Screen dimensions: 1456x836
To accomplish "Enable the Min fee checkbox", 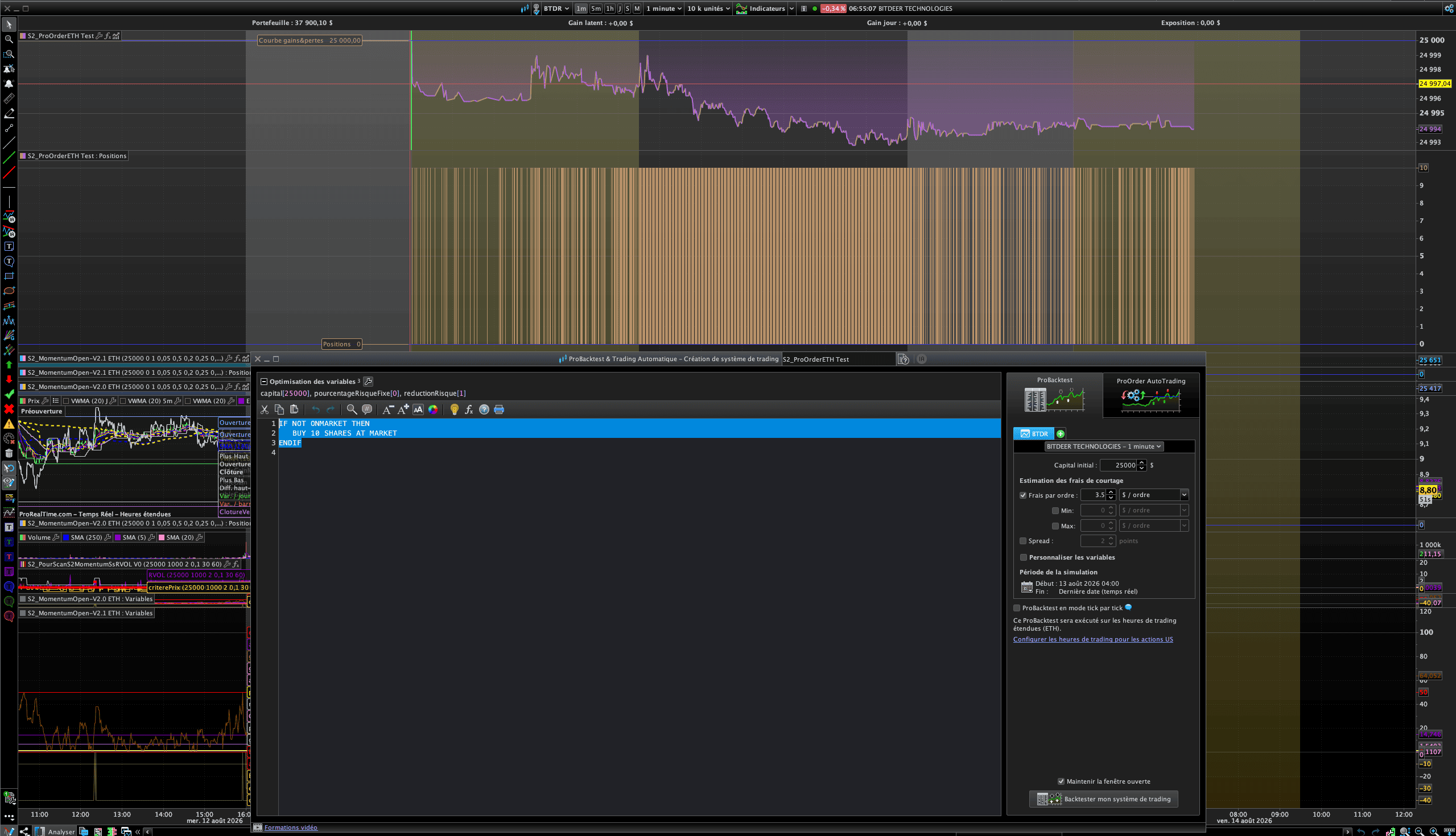I will coord(1055,511).
